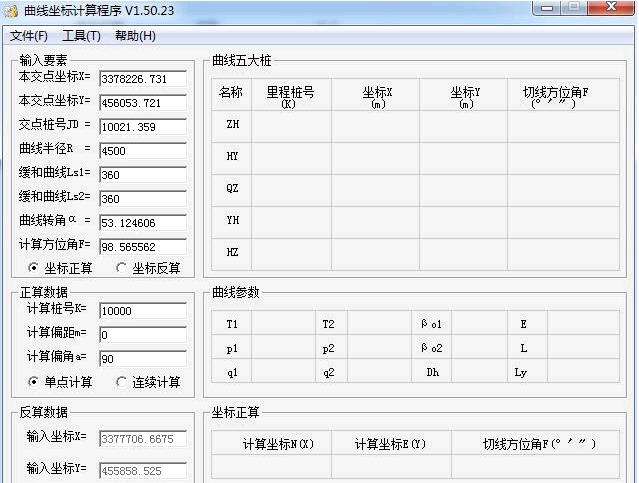
Task: Minimize the program window
Action: click(546, 8)
